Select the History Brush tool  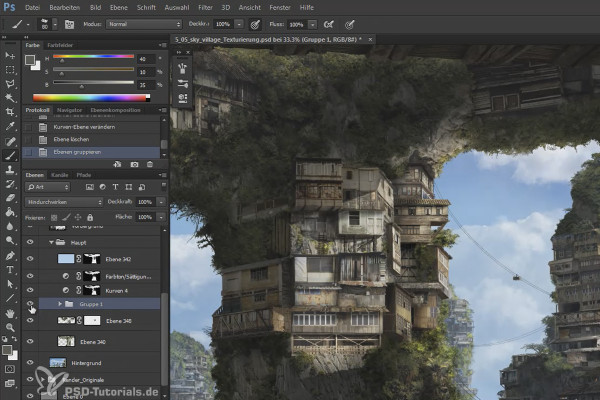click(x=10, y=184)
